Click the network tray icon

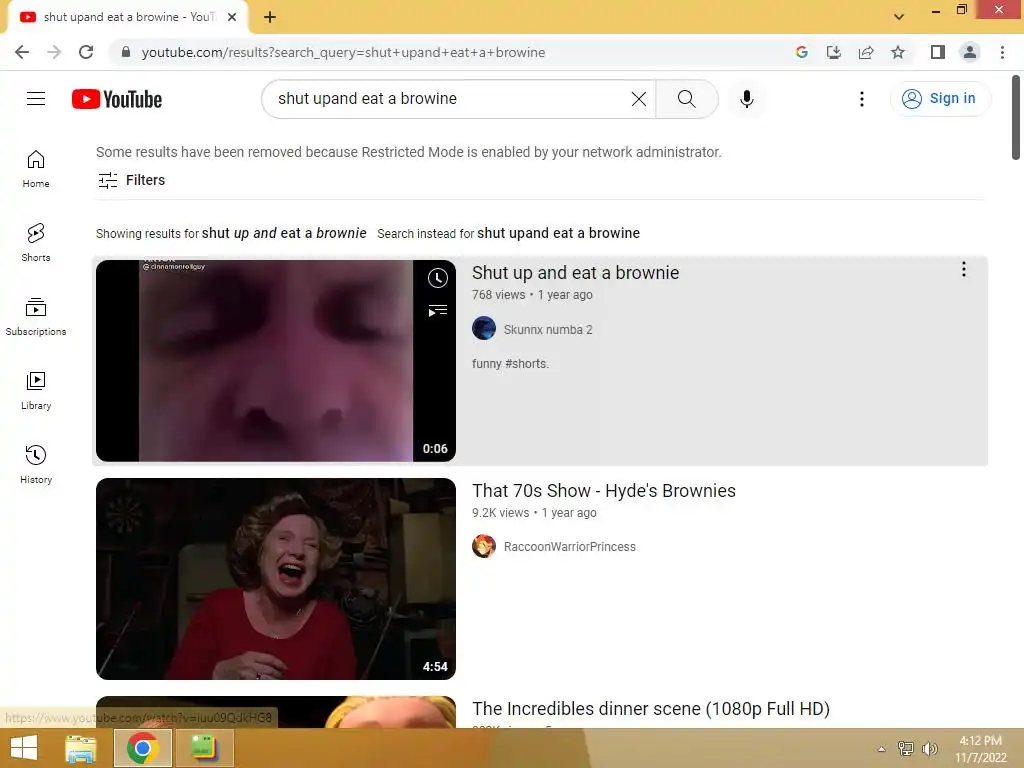click(905, 748)
